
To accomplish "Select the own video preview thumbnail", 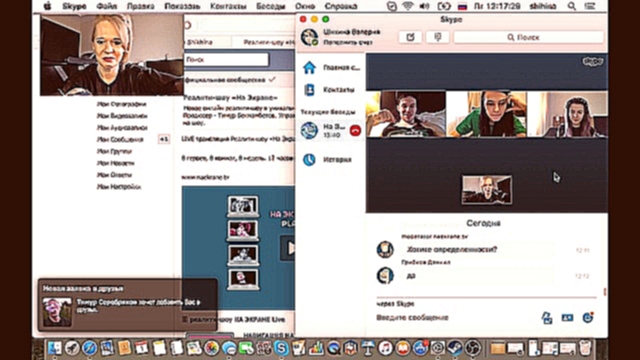I will [487, 190].
